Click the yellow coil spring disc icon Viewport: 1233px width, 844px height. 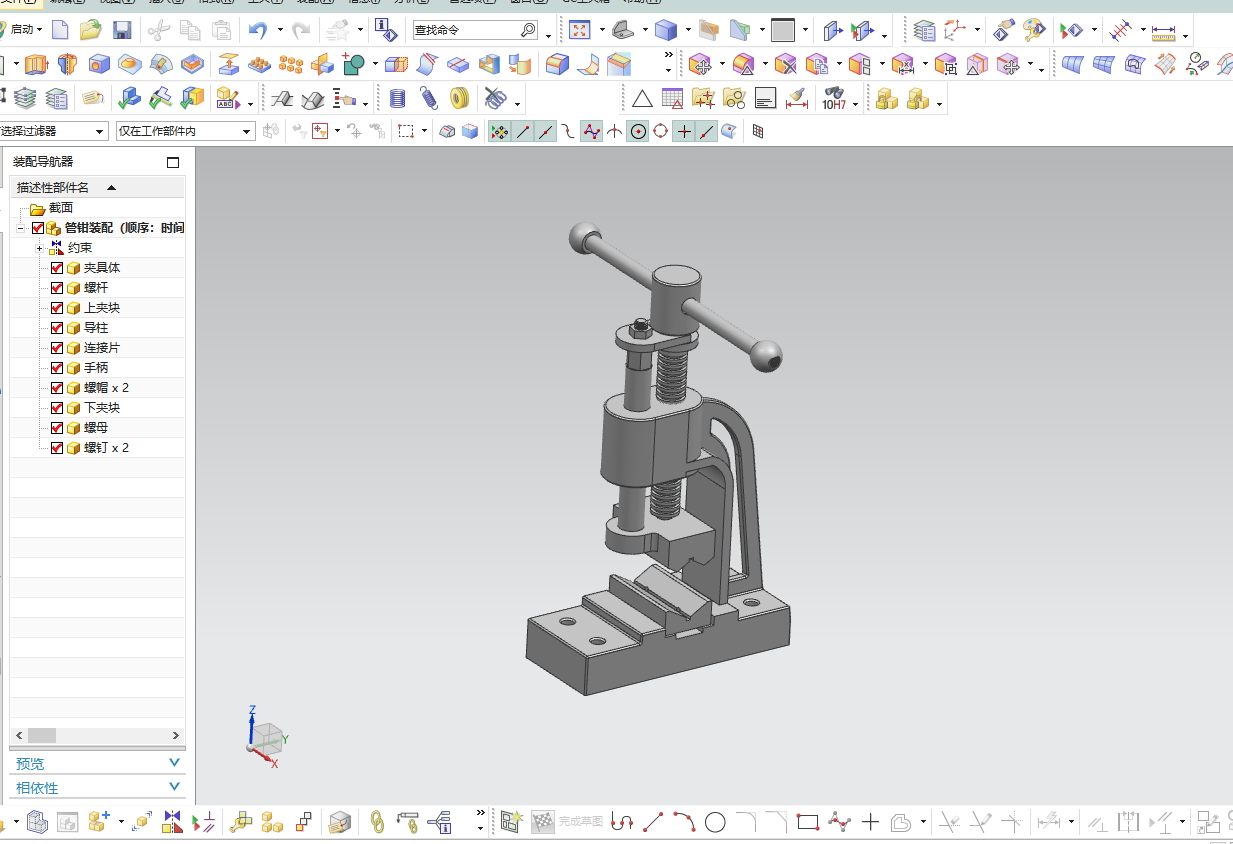tap(459, 98)
